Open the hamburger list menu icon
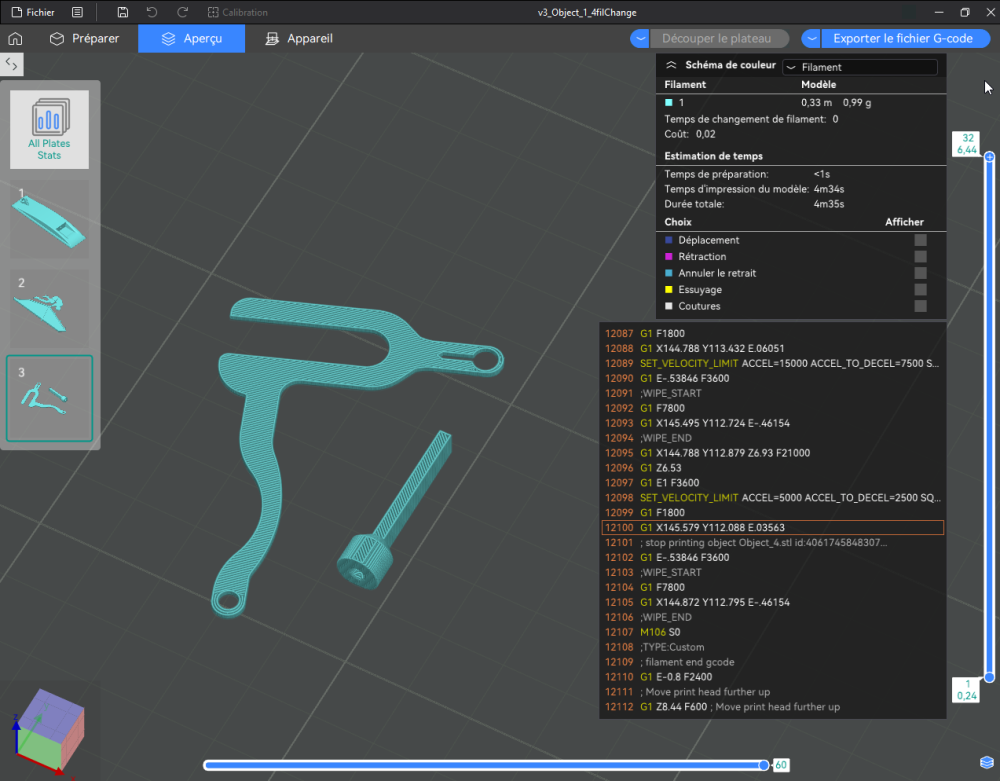The image size is (1000, 781). (77, 12)
